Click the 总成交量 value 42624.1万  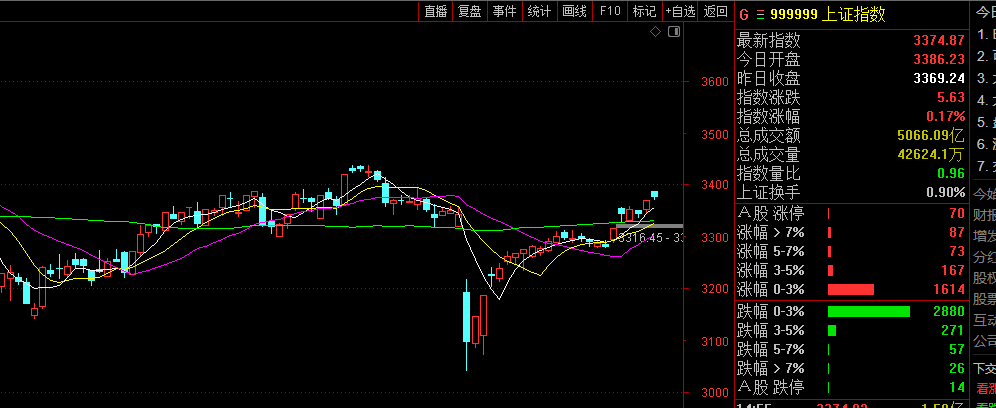(x=931, y=154)
